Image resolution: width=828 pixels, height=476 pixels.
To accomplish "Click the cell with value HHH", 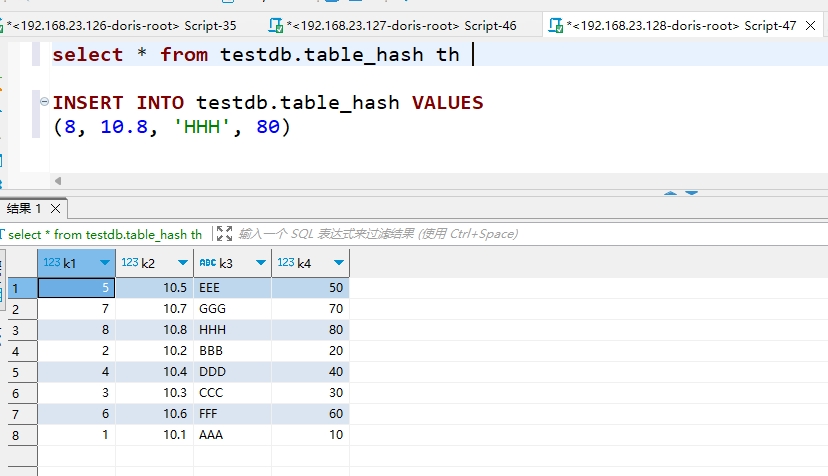I will click(x=232, y=330).
